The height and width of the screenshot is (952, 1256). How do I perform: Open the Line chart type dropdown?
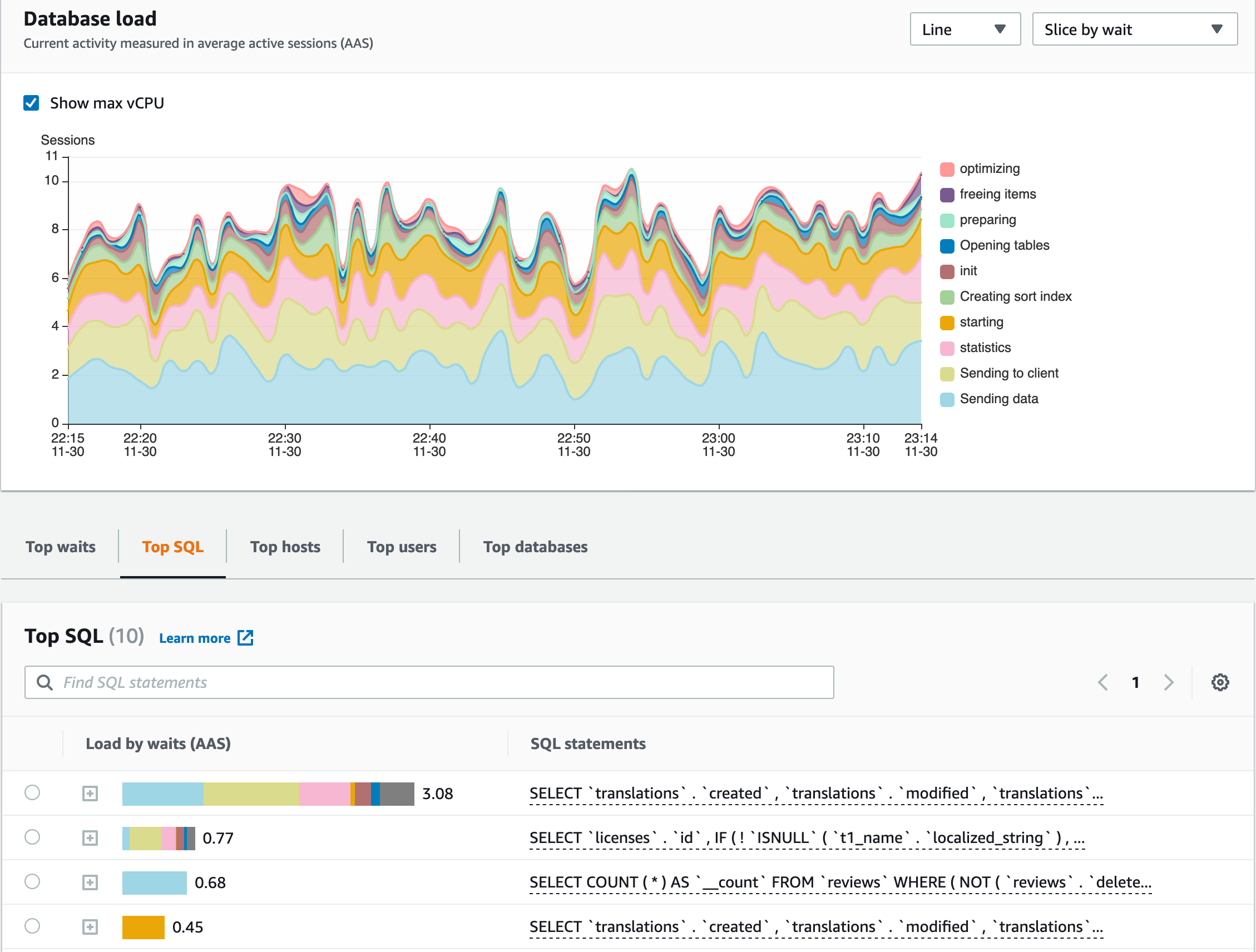click(x=965, y=29)
